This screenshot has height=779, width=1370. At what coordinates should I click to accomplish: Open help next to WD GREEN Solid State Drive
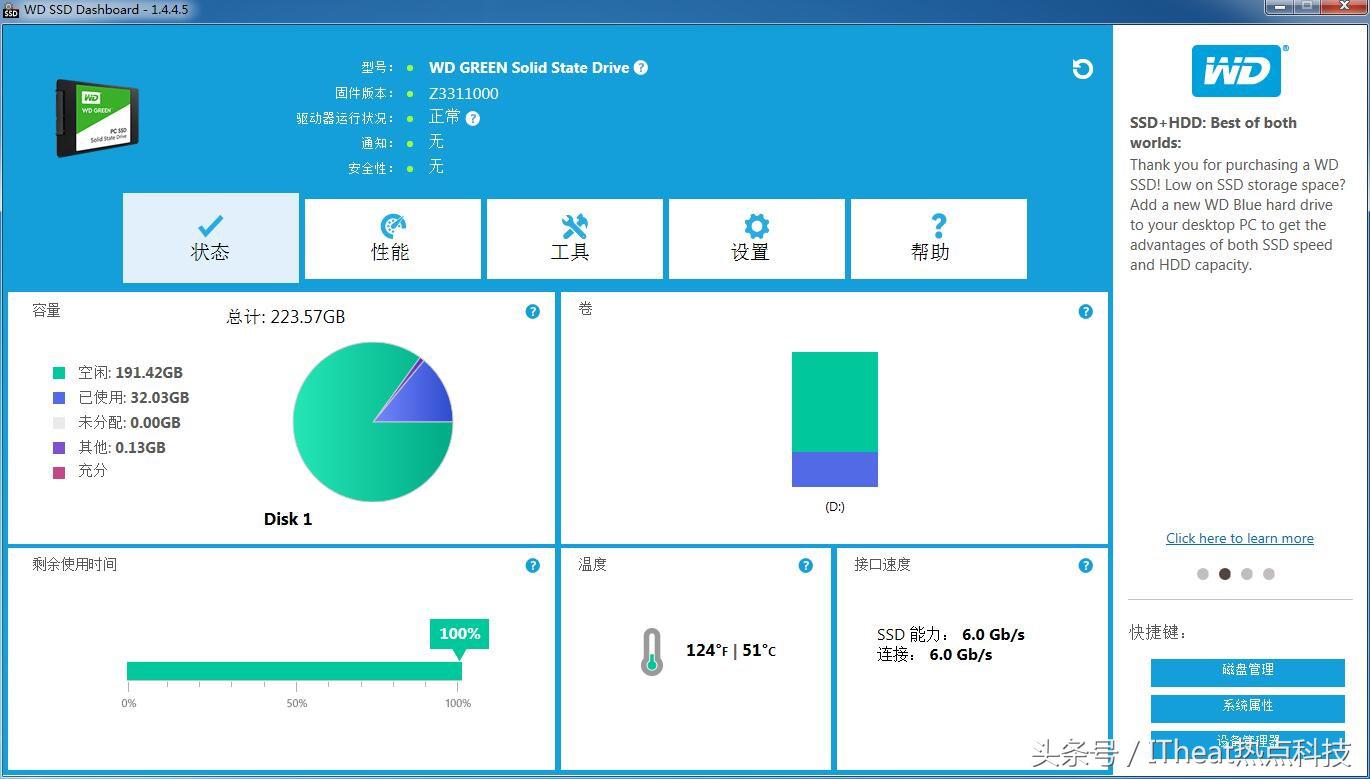click(641, 67)
